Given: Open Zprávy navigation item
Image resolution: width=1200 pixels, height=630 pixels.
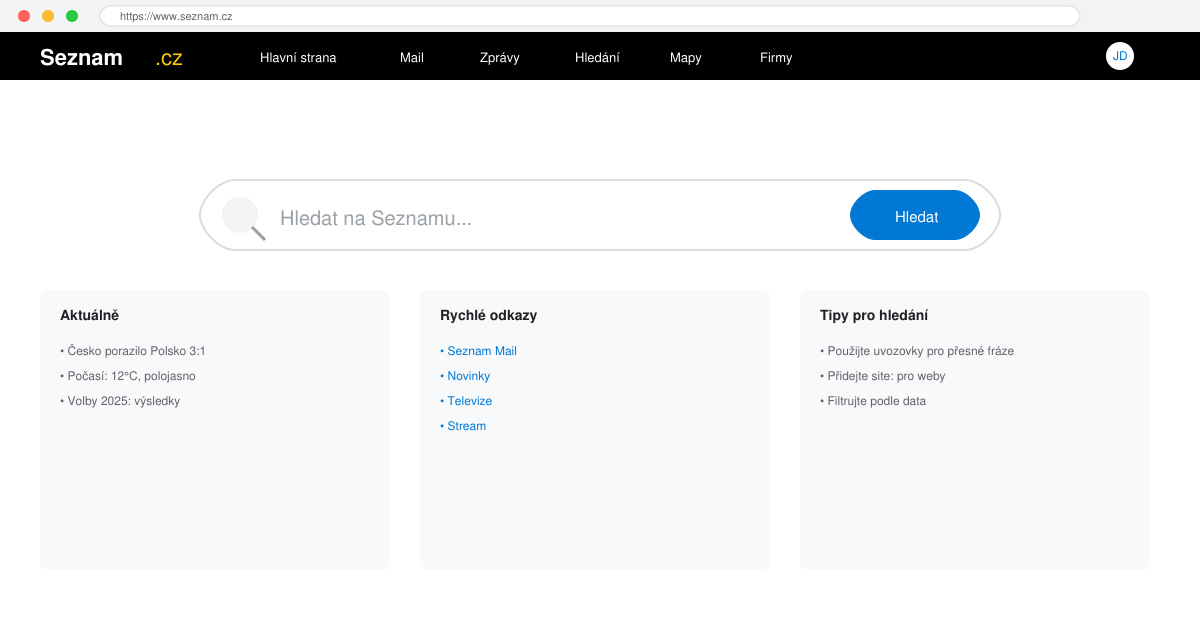Looking at the screenshot, I should pos(500,58).
